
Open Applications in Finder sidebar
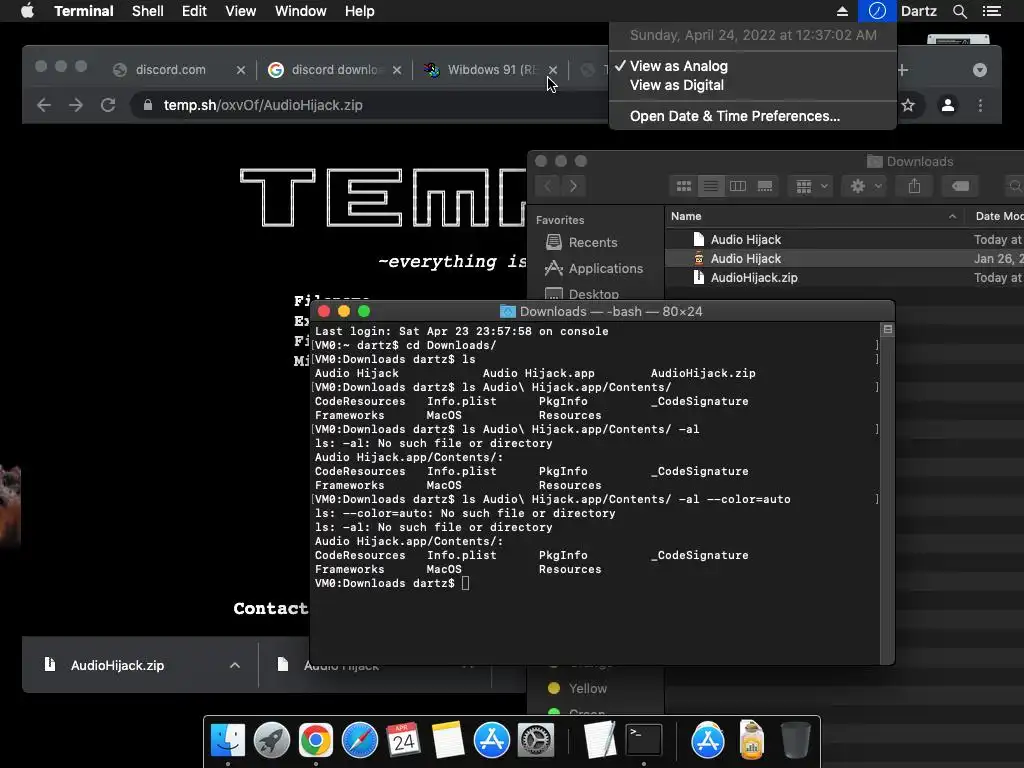point(594,268)
